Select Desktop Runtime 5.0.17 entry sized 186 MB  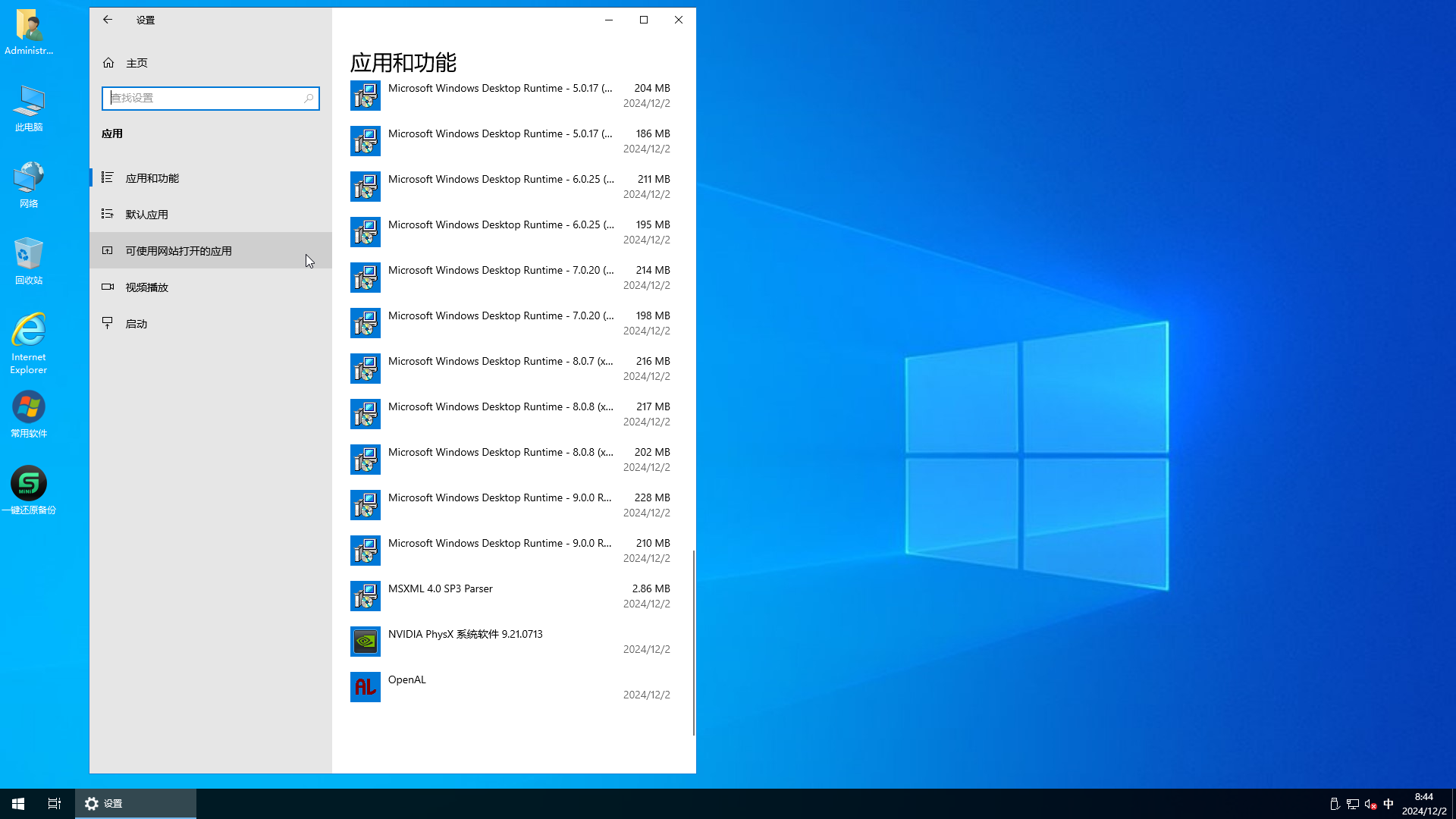coord(510,141)
